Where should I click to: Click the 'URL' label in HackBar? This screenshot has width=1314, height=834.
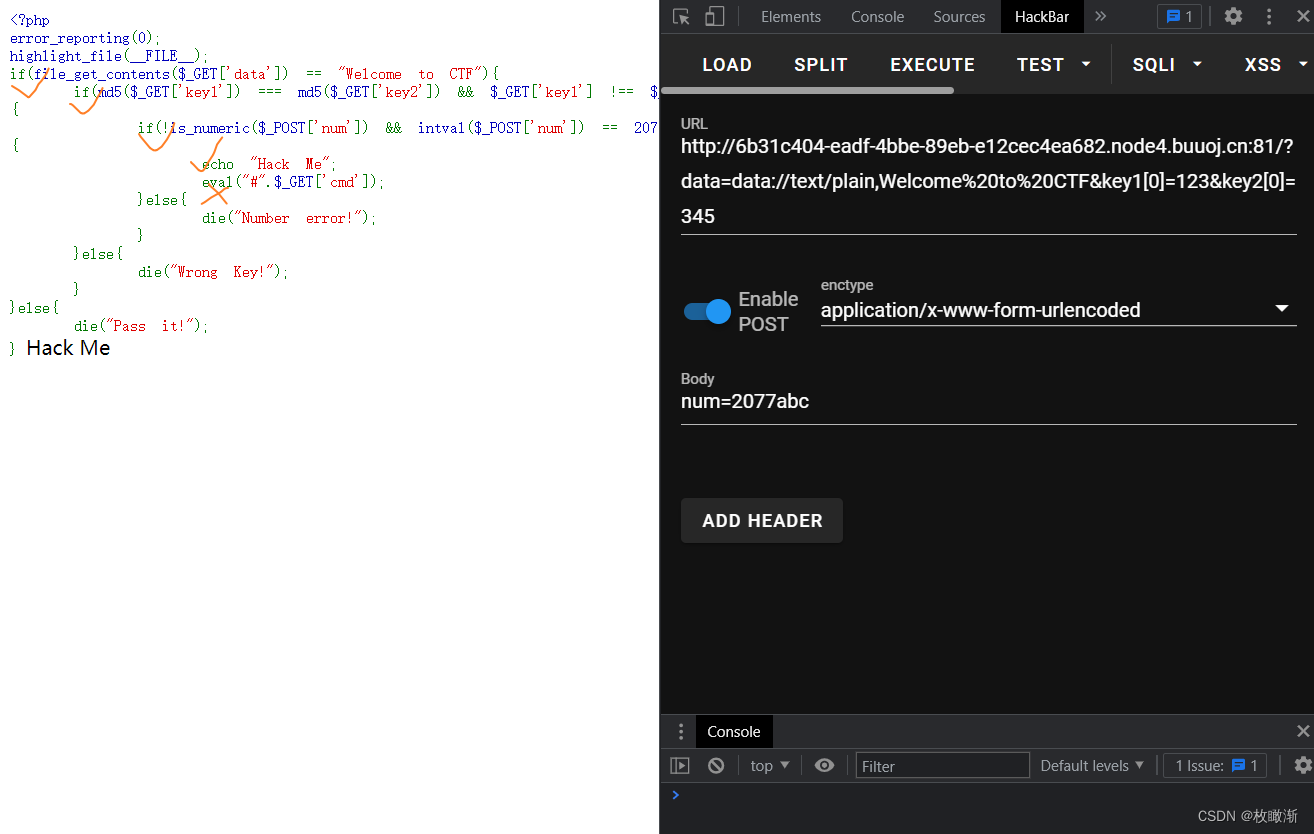coord(694,124)
